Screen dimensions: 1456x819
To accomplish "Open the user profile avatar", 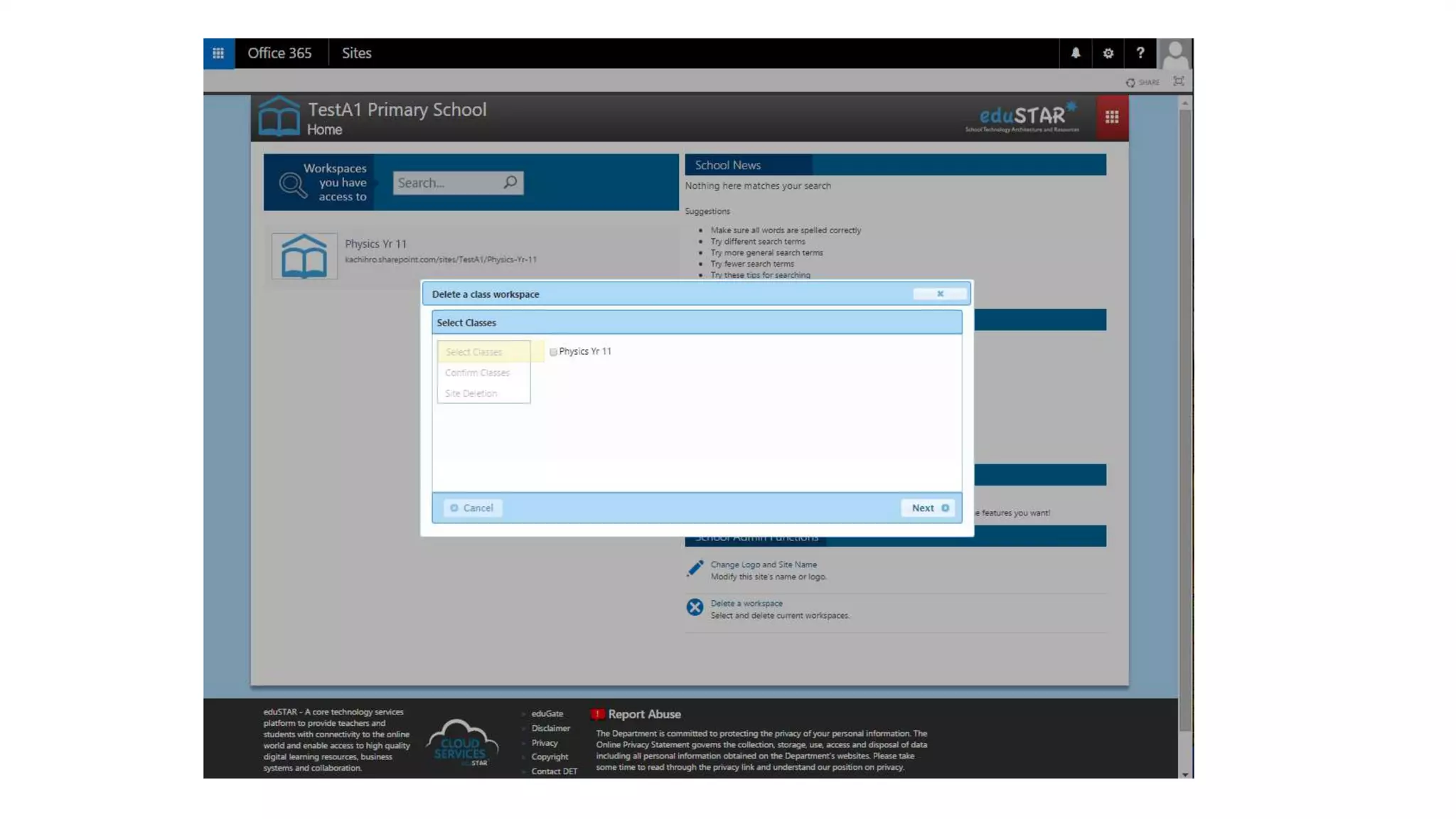I will pos(1174,53).
